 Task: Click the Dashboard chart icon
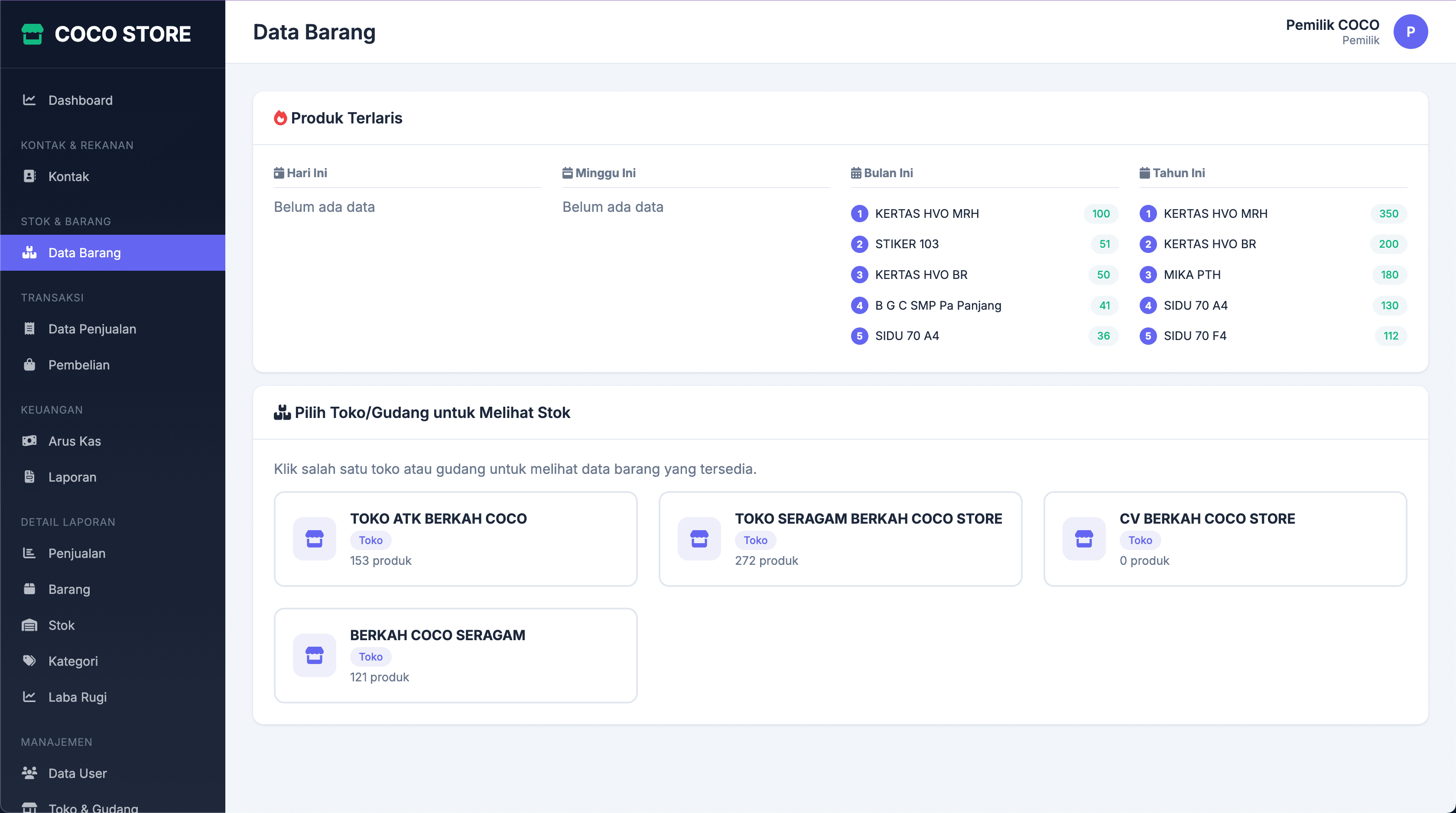coord(29,100)
